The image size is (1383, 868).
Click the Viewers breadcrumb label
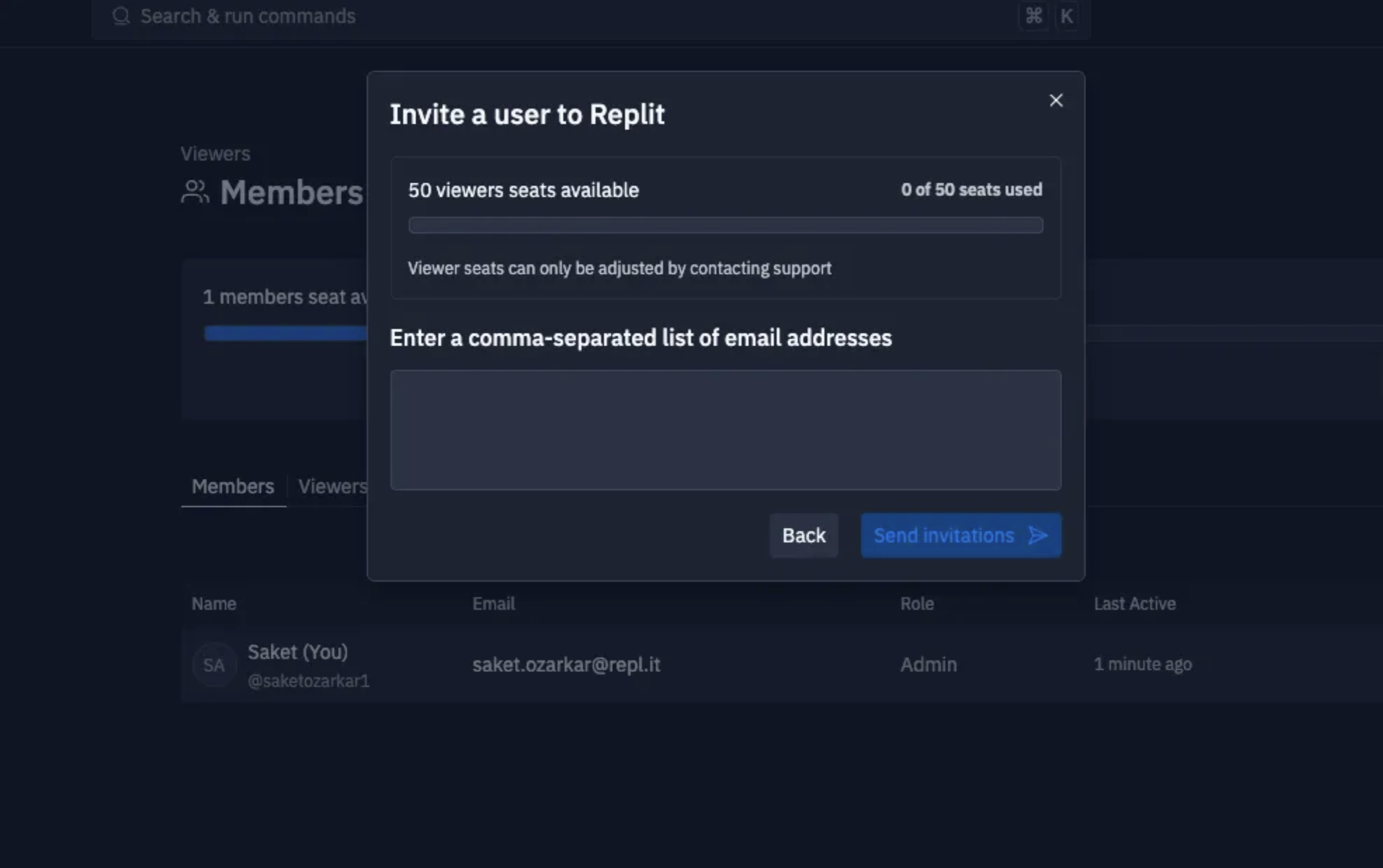pyautogui.click(x=215, y=153)
